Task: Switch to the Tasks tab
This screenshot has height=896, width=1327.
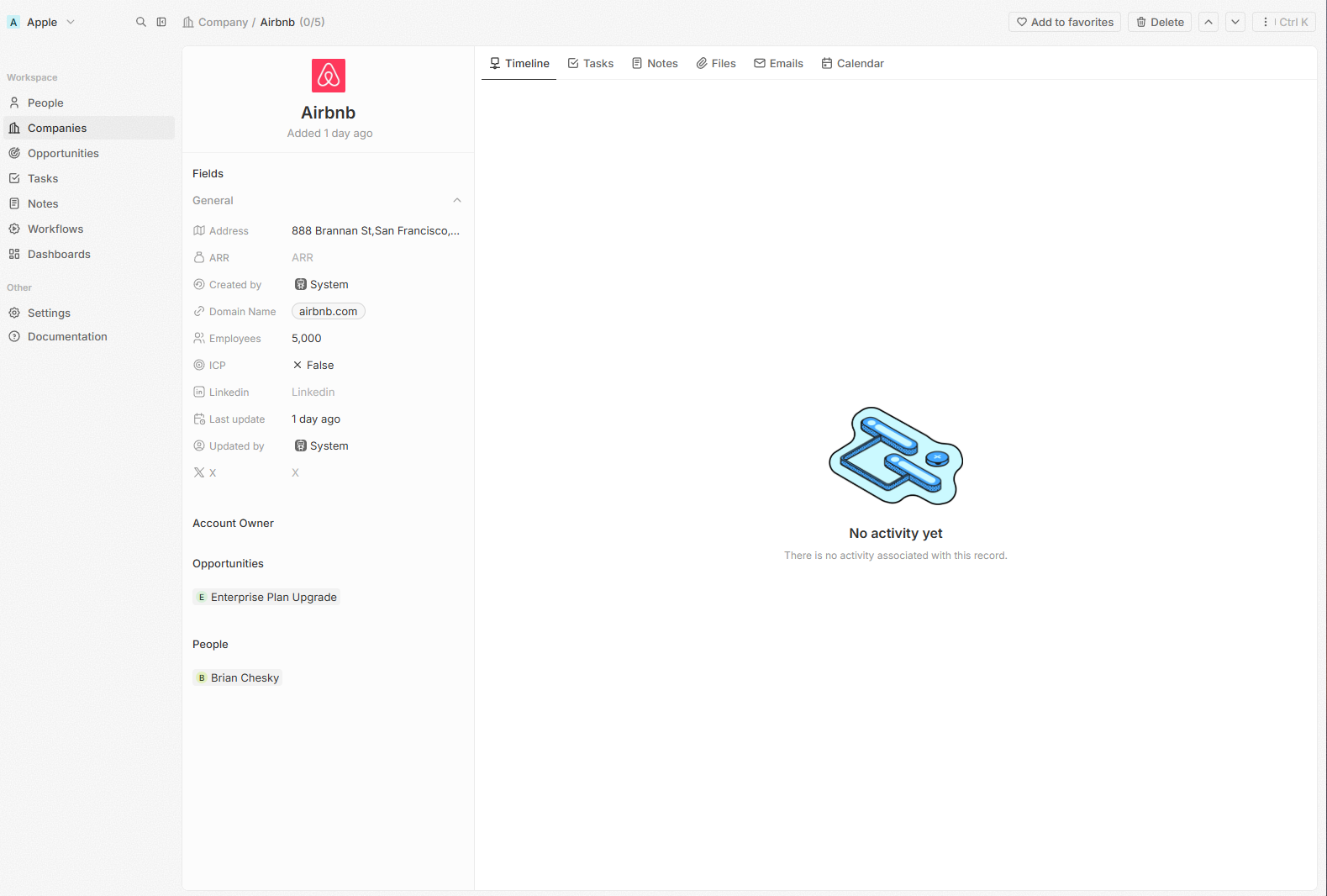Action: 591,63
